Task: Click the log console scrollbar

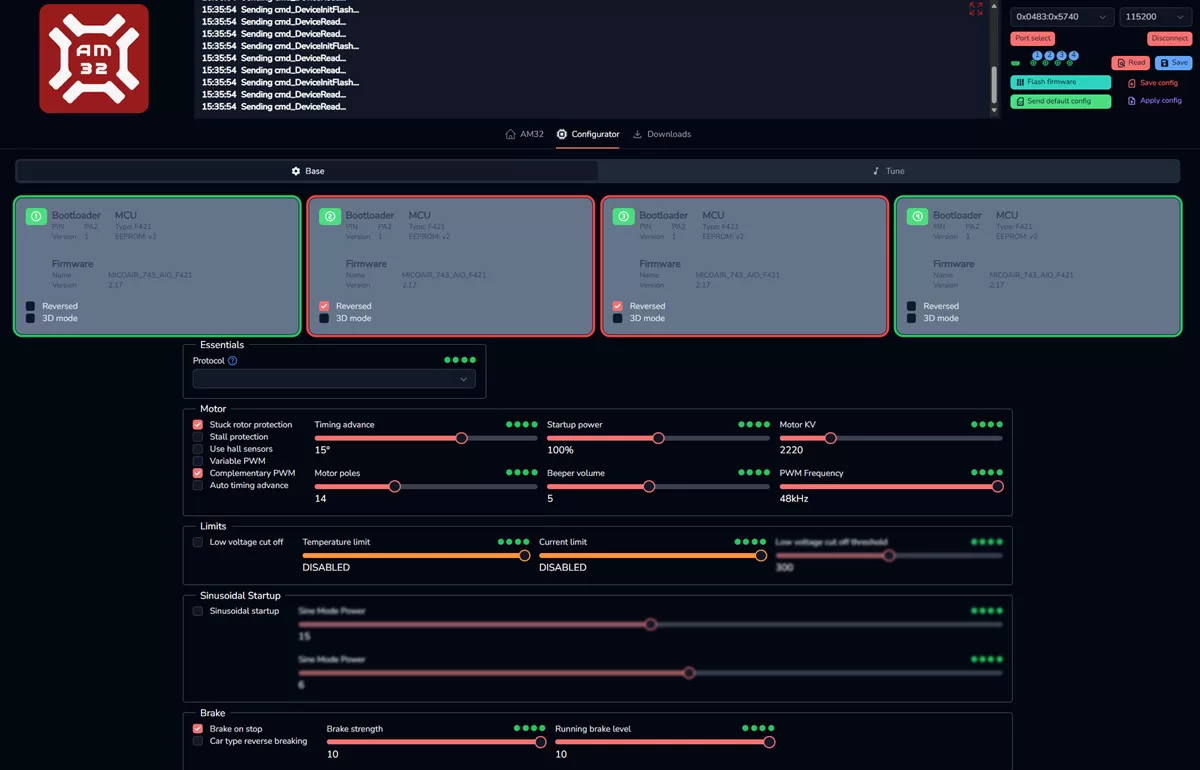Action: pos(994,85)
